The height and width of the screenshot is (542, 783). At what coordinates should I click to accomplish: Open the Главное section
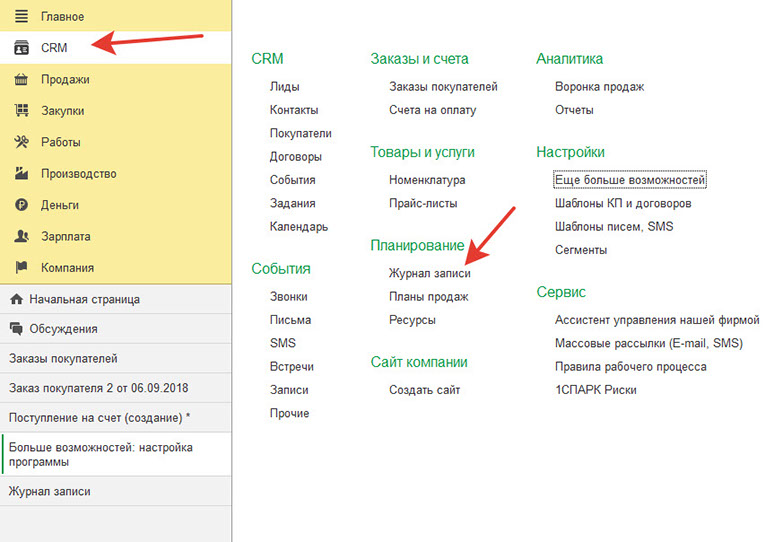coord(116,16)
